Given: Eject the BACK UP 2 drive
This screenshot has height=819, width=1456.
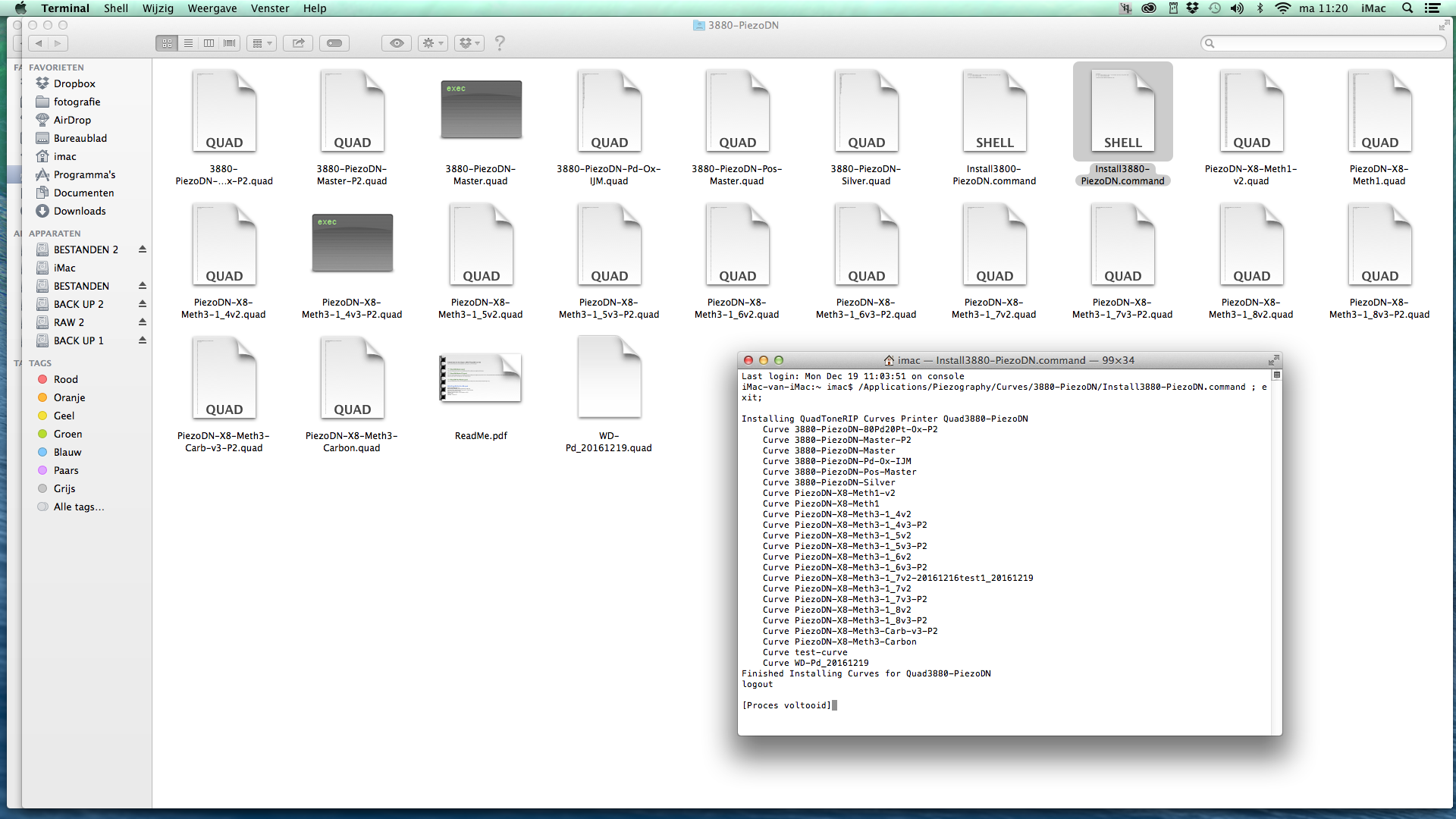Looking at the screenshot, I should [142, 304].
